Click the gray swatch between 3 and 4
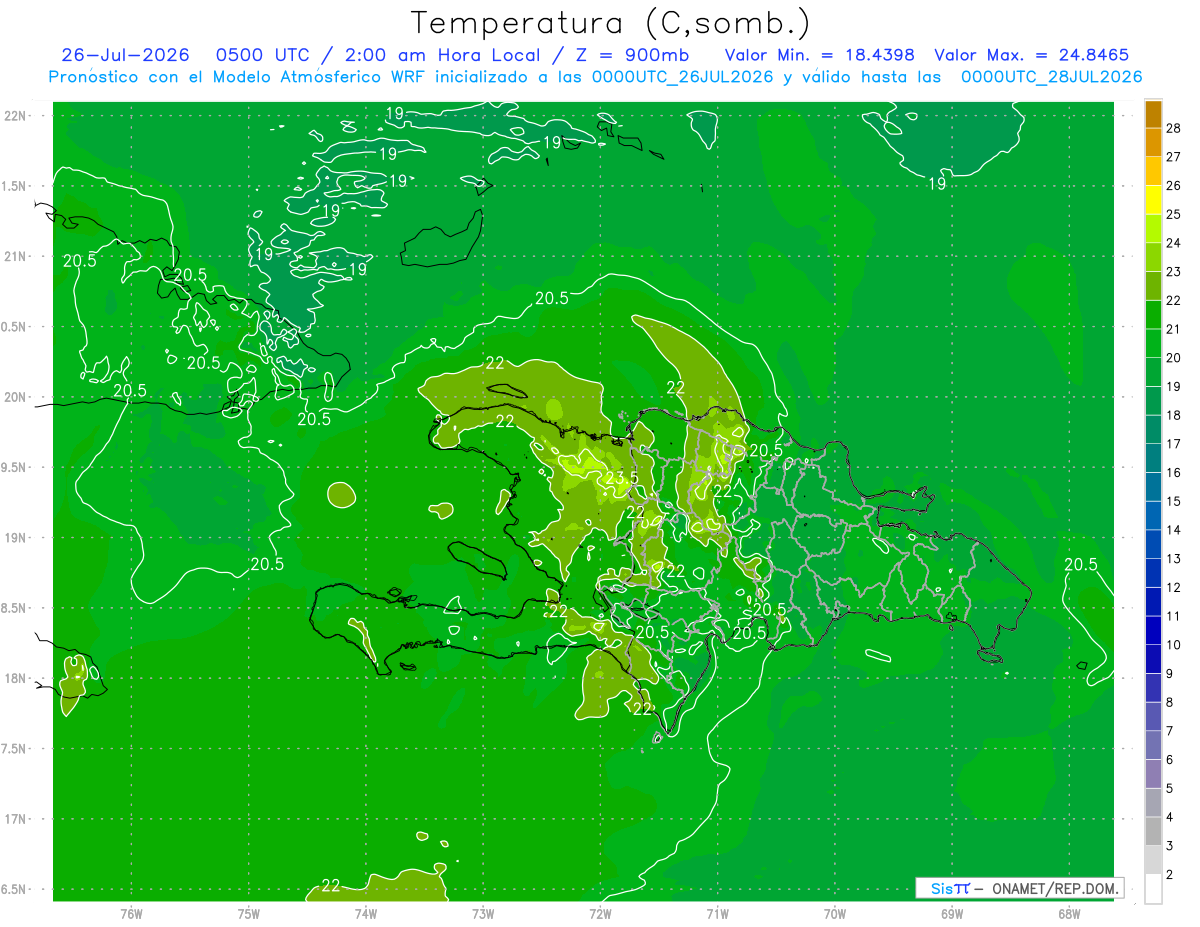 (1153, 831)
